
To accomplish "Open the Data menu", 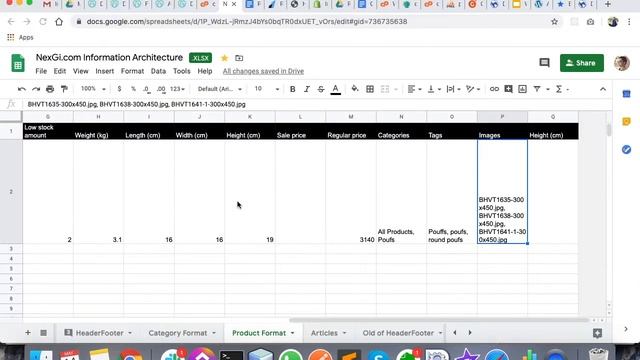I will coord(158,71).
